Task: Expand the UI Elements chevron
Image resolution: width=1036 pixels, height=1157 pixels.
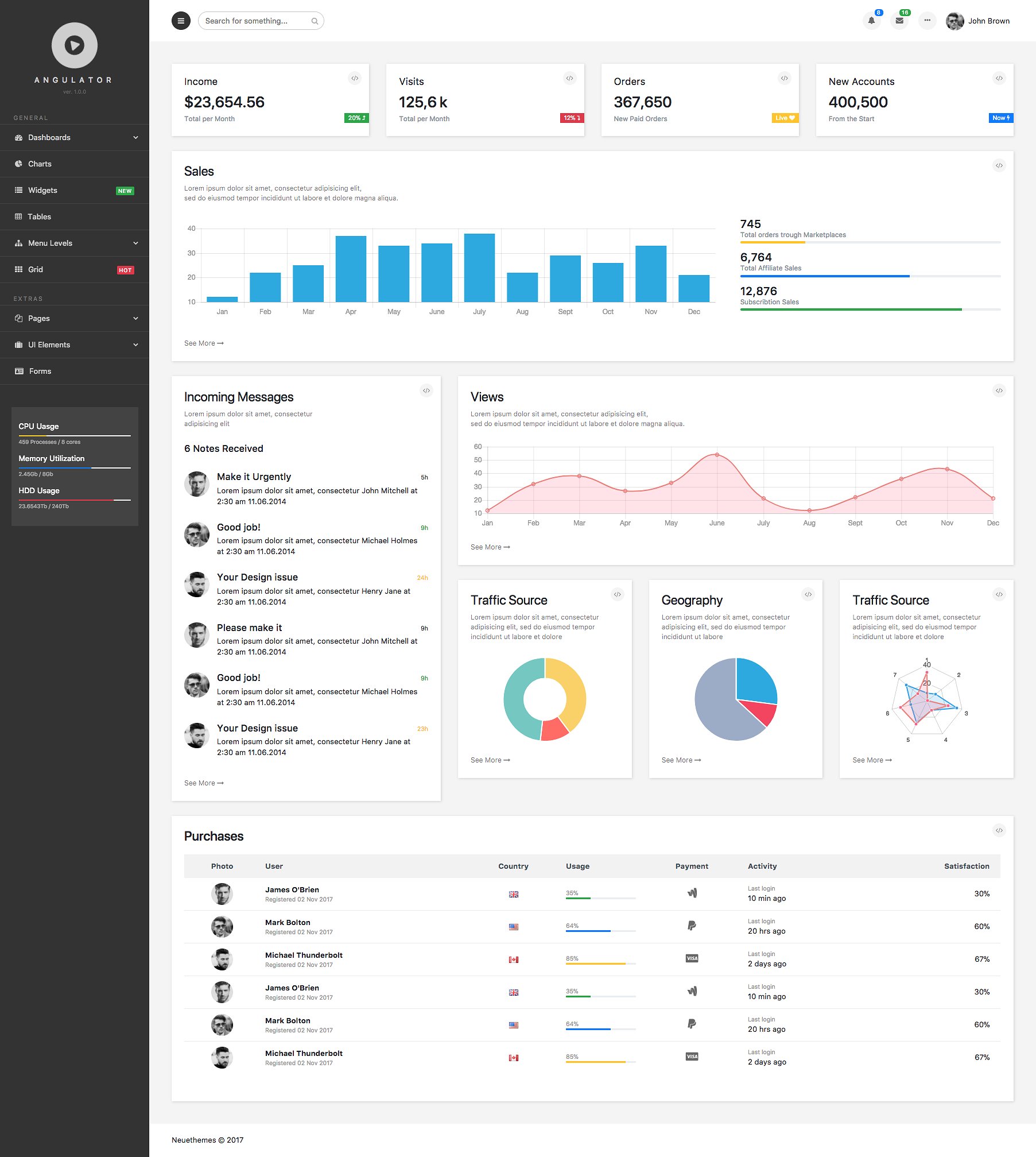Action: pos(135,345)
